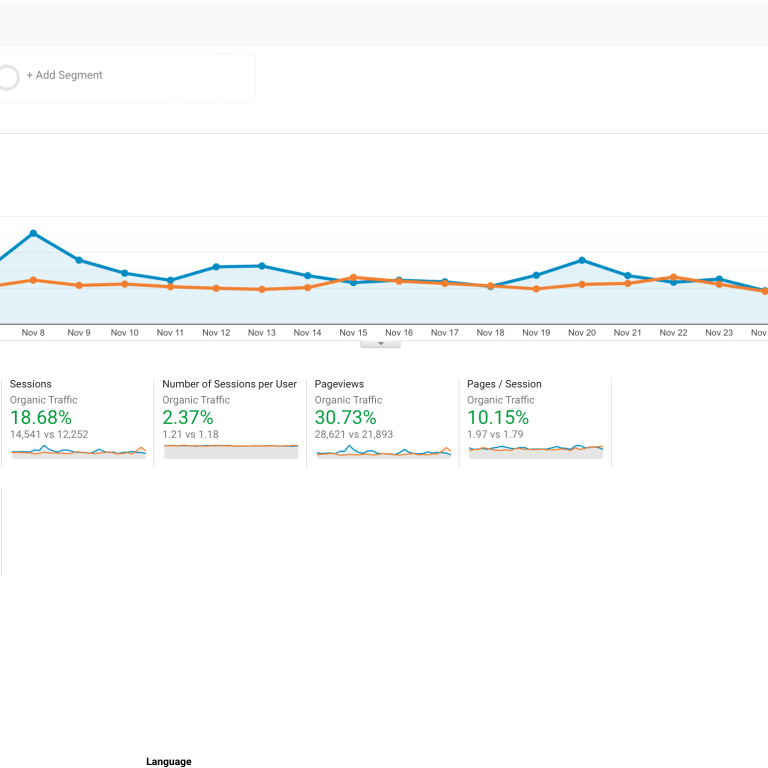Viewport: 768px width, 768px height.
Task: Click the Pageviews sparkline chart
Action: click(383, 452)
